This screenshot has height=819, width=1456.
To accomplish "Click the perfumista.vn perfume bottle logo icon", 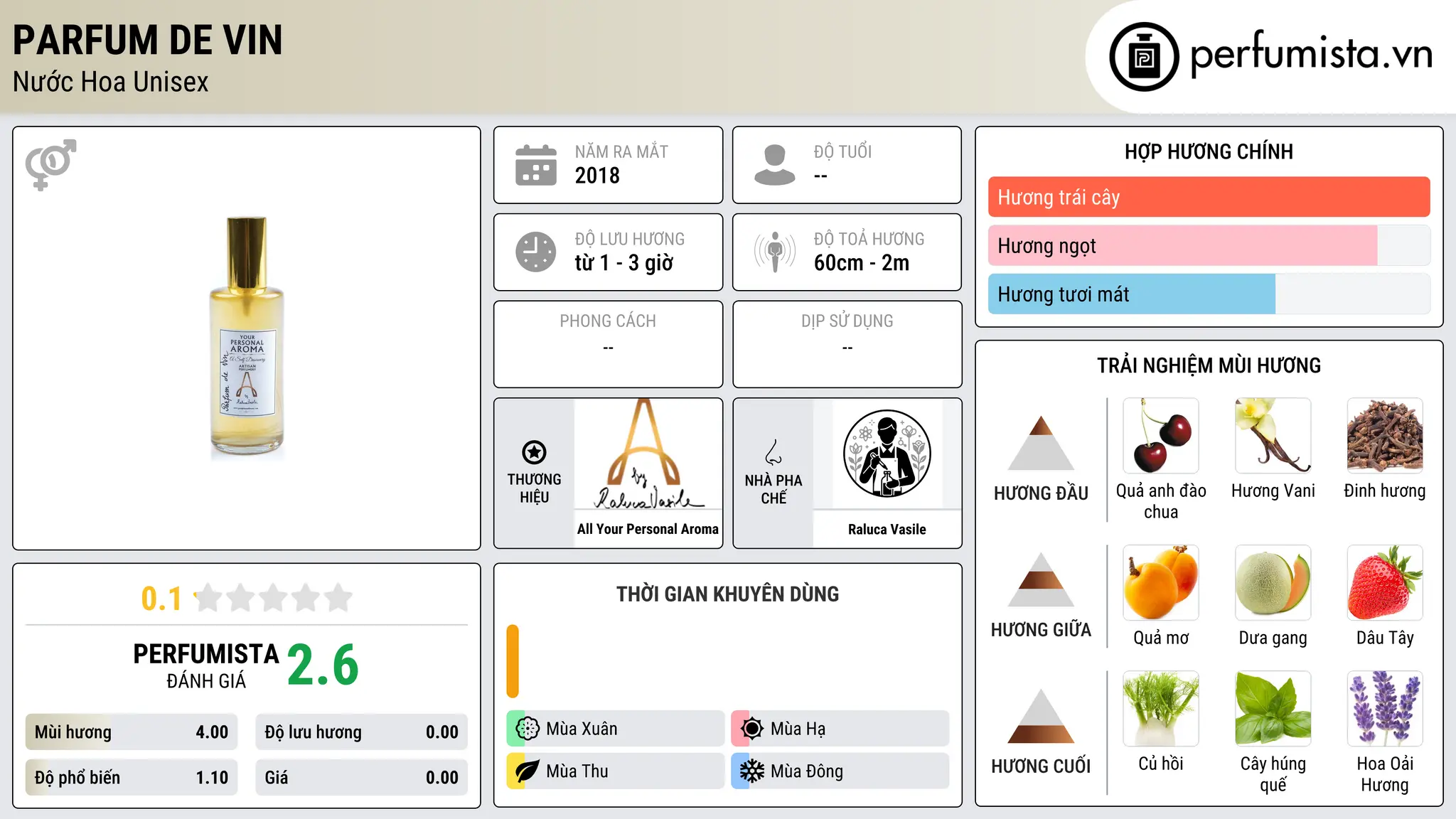I will pyautogui.click(x=1144, y=57).
